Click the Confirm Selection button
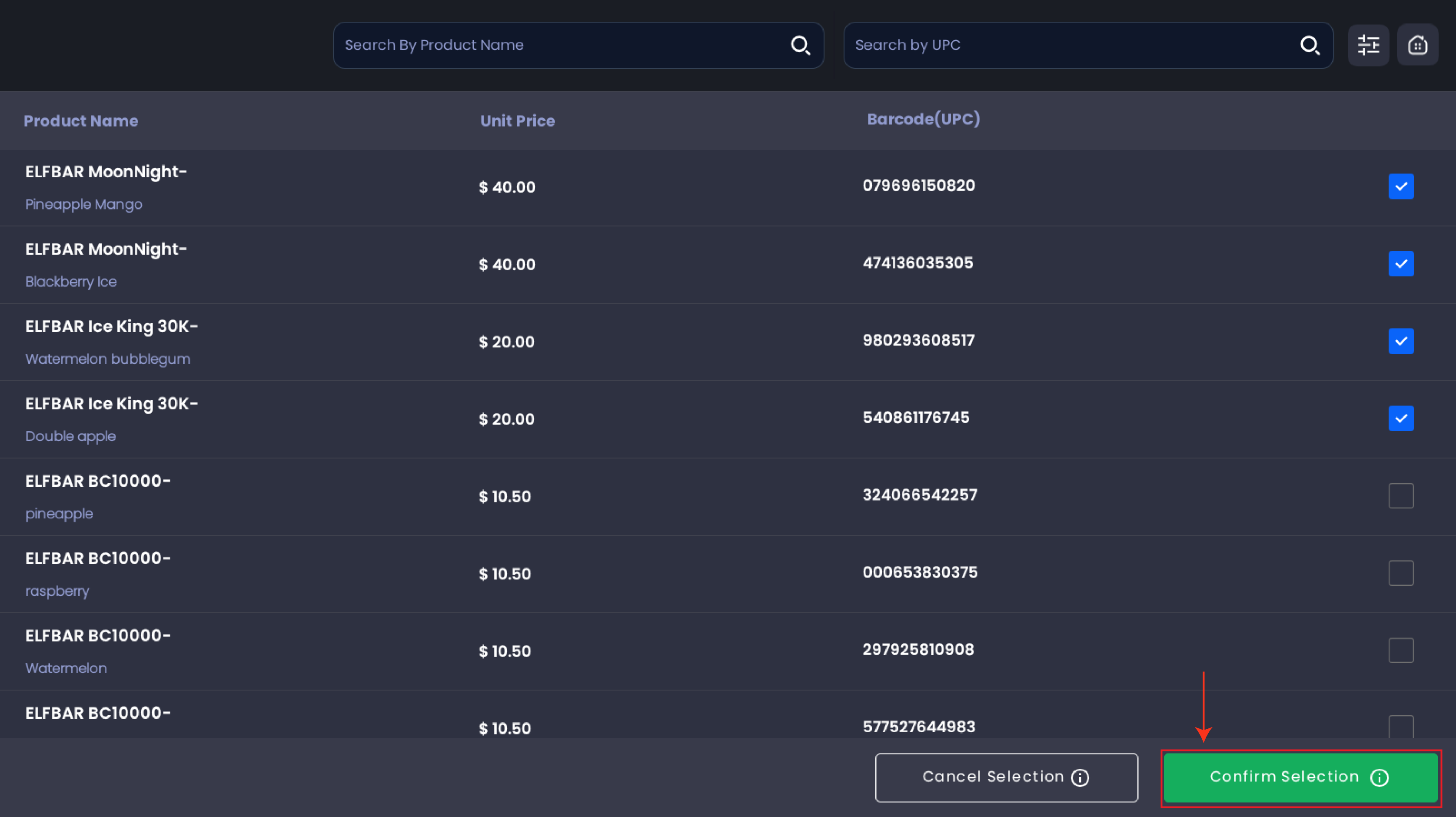 click(x=1300, y=777)
